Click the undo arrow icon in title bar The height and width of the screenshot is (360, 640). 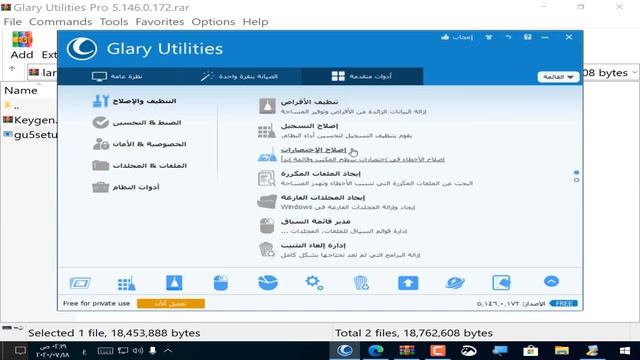pyautogui.click(x=508, y=37)
